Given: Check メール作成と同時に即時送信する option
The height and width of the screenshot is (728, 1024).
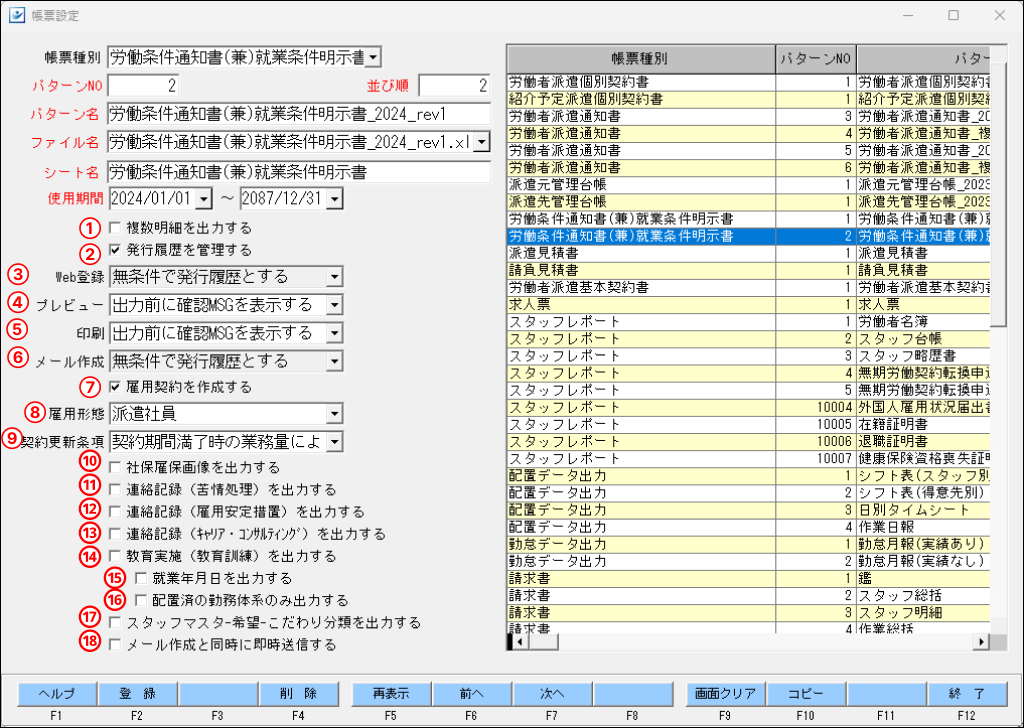Looking at the screenshot, I should [115, 645].
